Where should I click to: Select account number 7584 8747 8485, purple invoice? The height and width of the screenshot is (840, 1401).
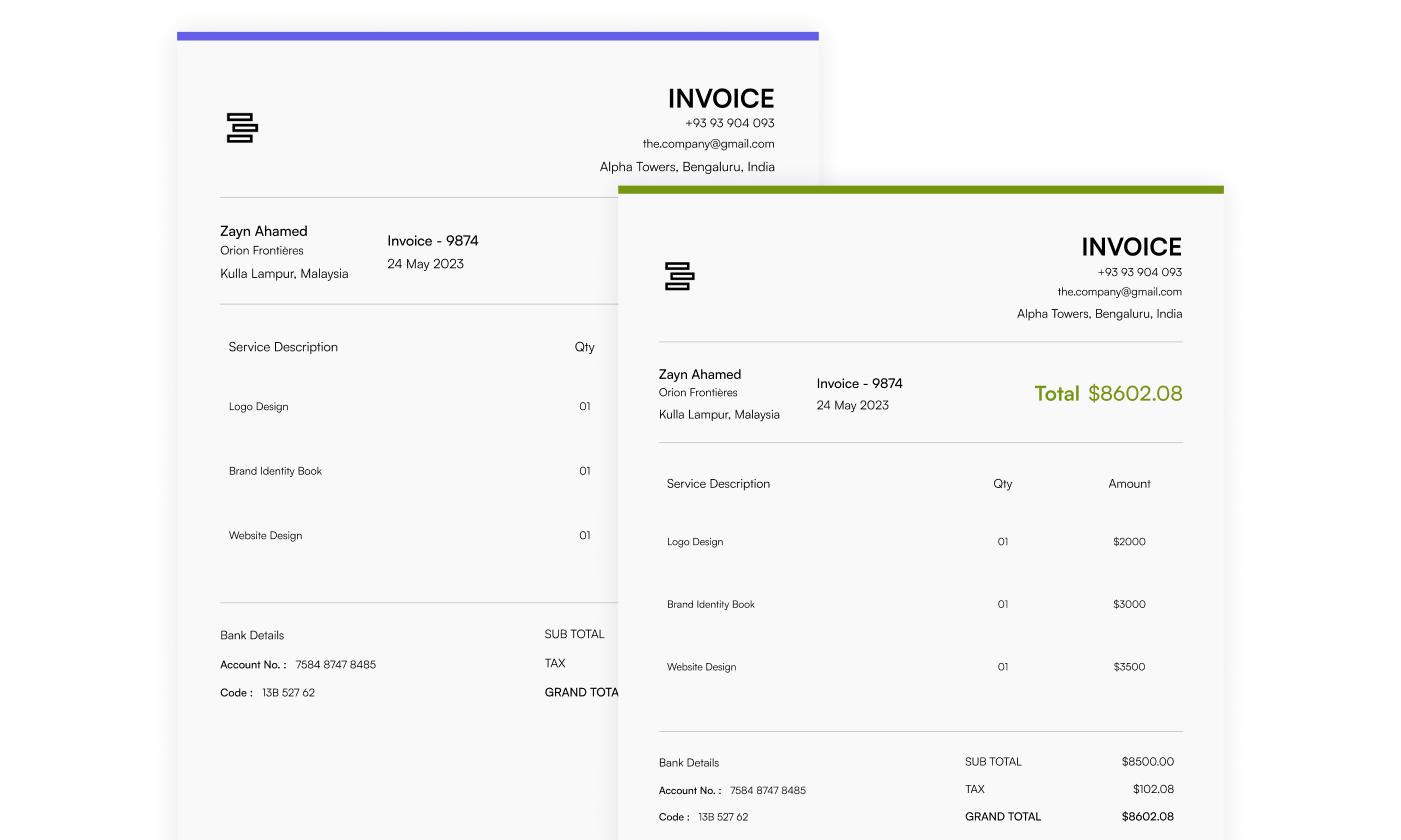pos(336,665)
